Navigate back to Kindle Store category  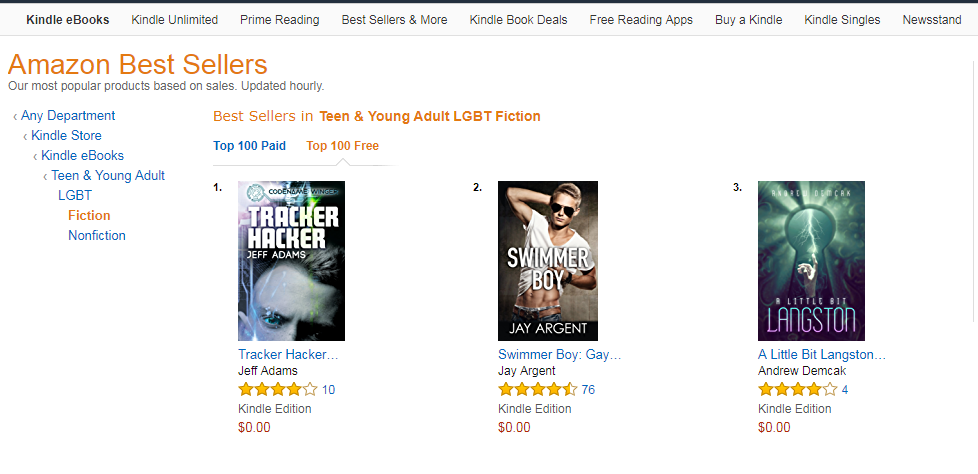coord(66,136)
